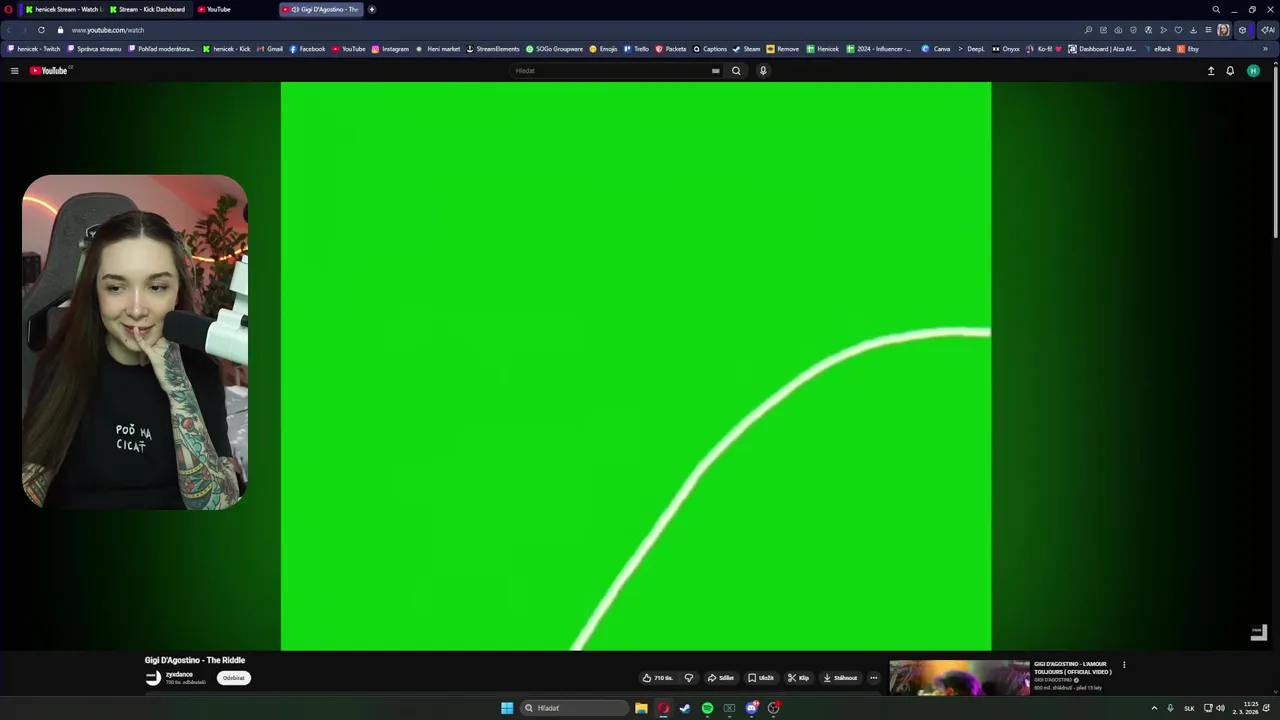This screenshot has height=720, width=1280.
Task: Click the YouTube search magnifier button
Action: [736, 71]
